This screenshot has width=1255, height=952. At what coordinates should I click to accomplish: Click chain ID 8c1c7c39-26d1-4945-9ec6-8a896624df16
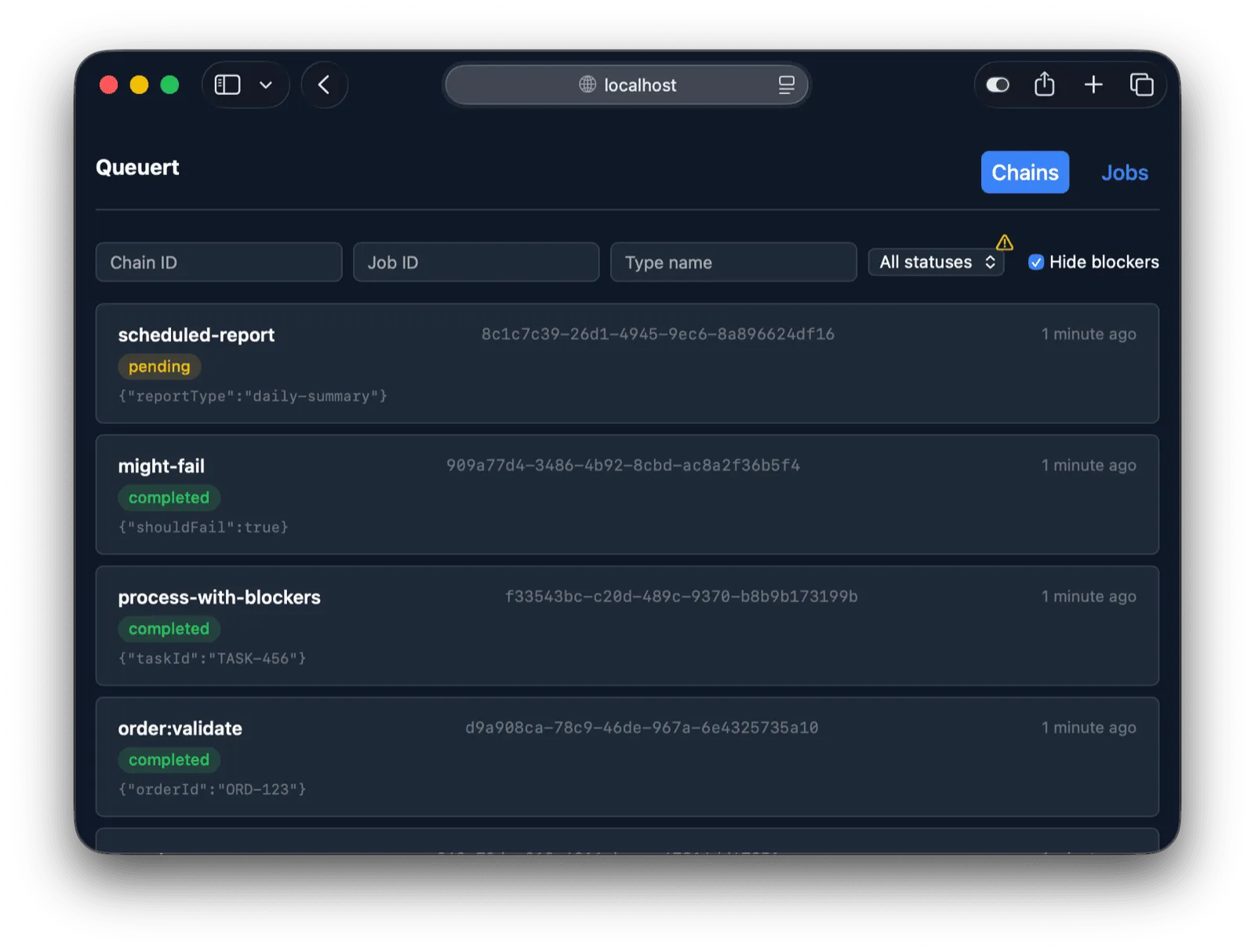point(657,334)
